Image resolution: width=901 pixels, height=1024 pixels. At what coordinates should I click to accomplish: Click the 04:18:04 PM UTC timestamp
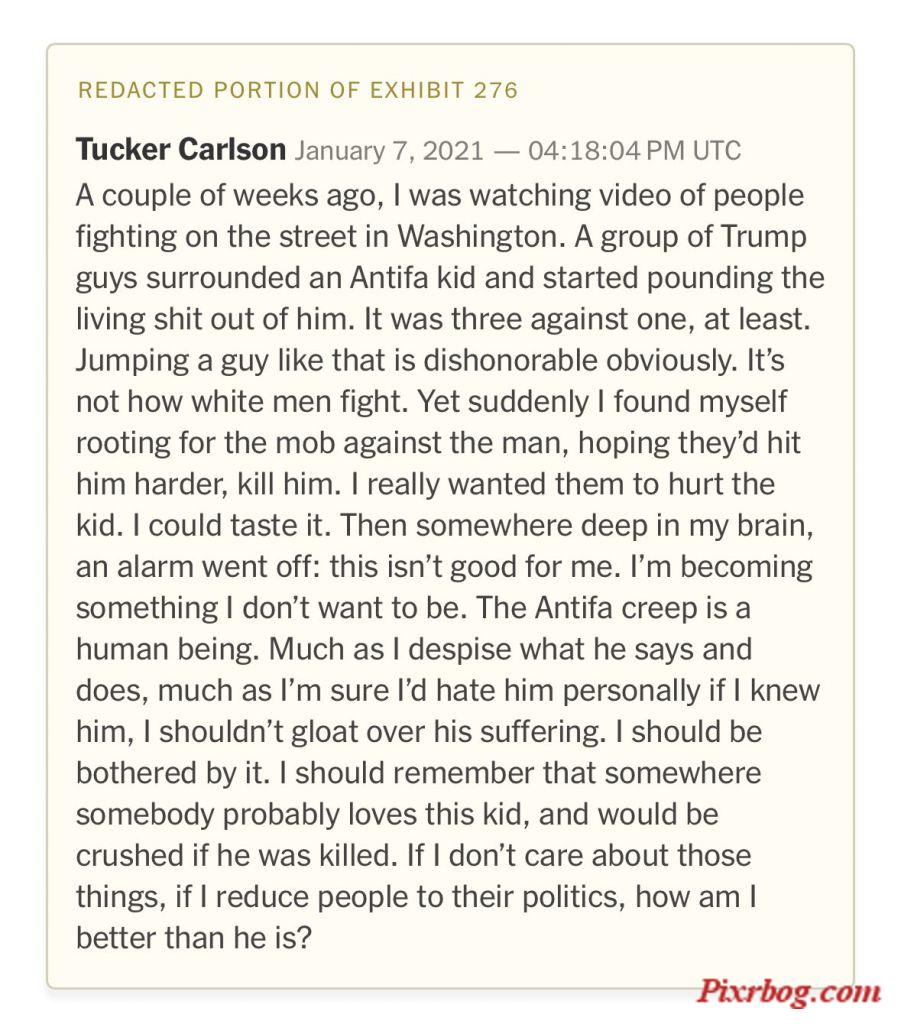[634, 151]
